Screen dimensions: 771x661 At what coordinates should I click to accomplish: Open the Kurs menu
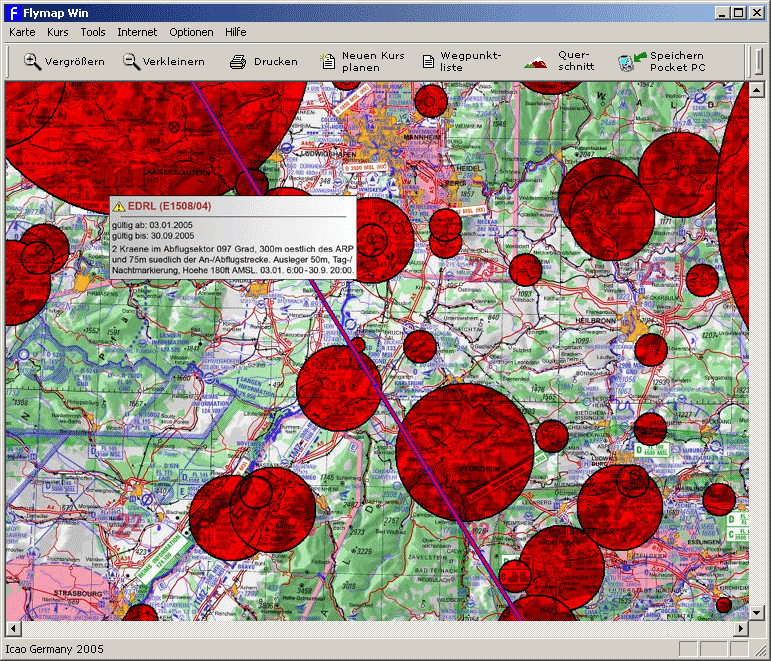tap(58, 32)
